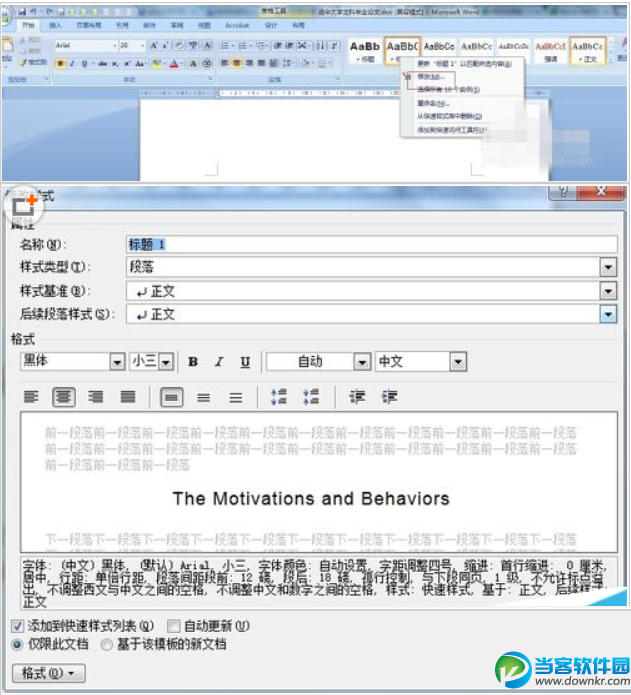Click the Save icon in quick access toolbar
This screenshot has width=631, height=695.
22,12
